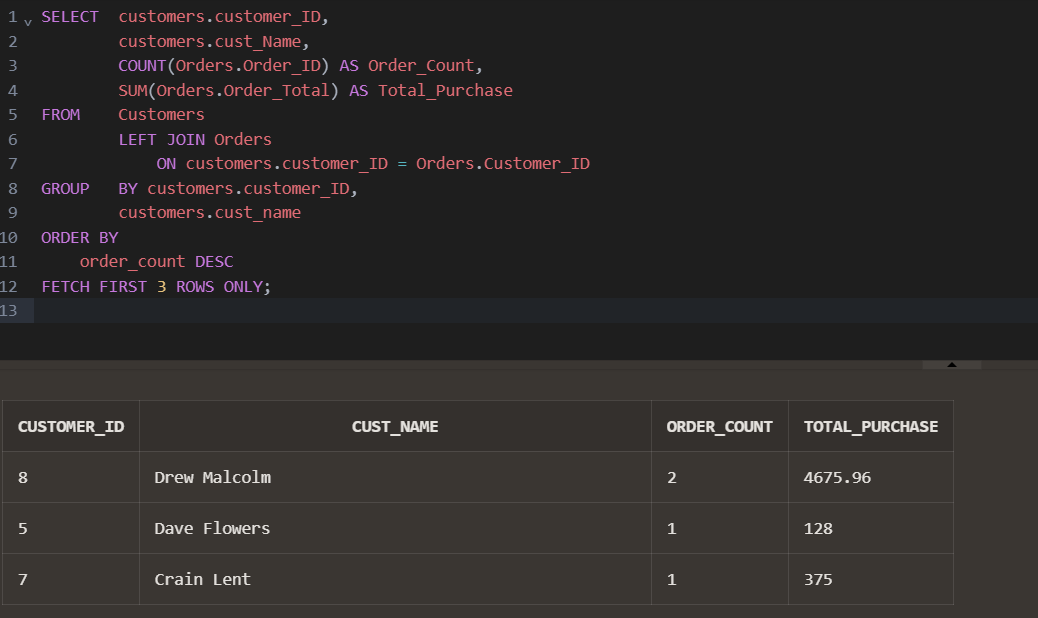Click the SELECT keyword on line 1
1038x618 pixels.
70,17
